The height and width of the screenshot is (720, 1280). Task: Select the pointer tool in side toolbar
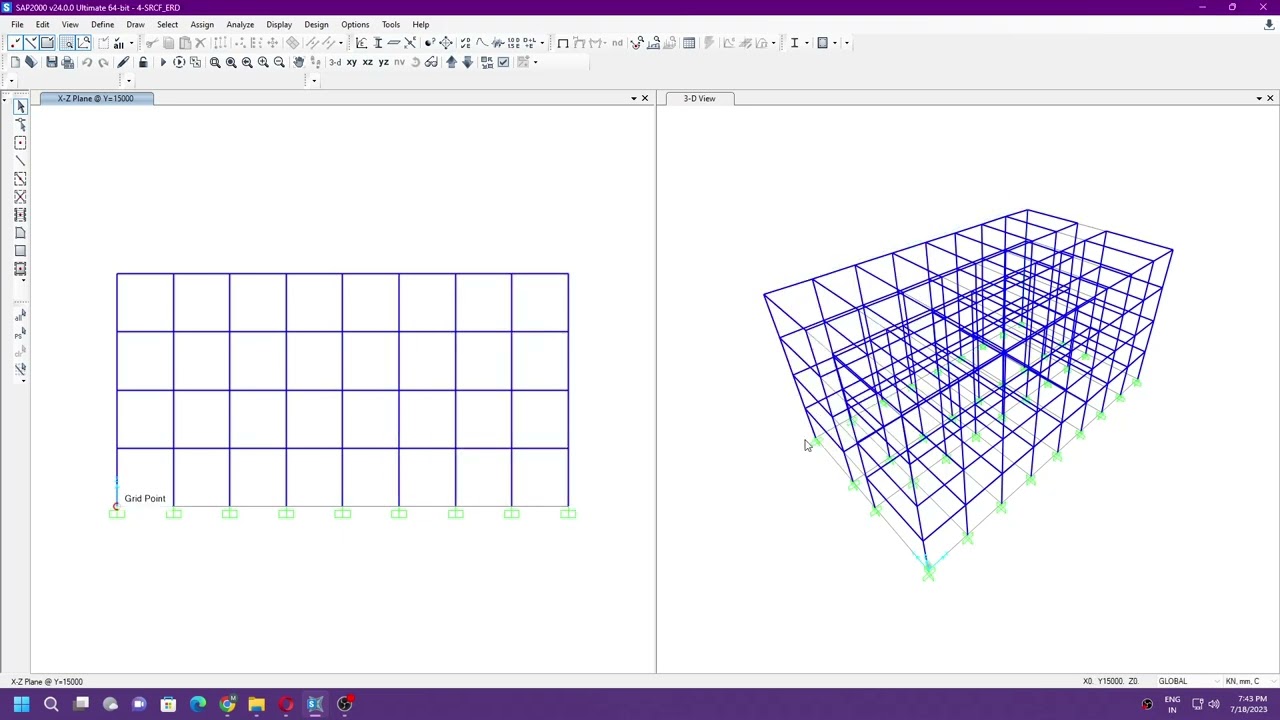point(20,106)
